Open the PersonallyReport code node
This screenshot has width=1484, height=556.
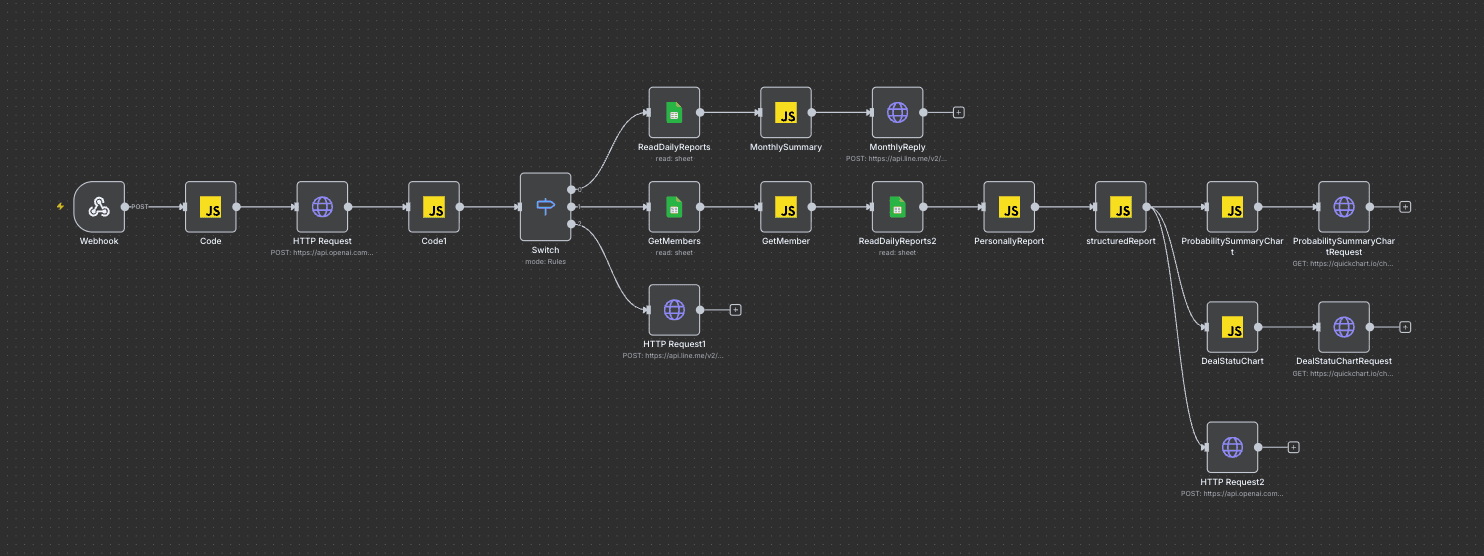(1009, 207)
